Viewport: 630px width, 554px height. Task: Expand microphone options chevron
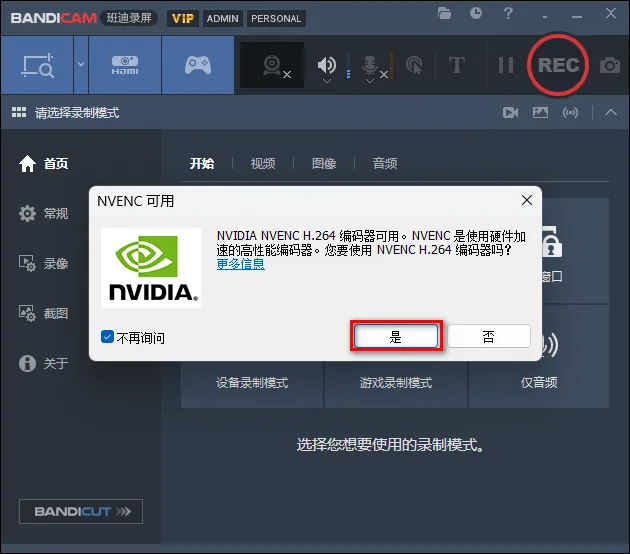click(x=370, y=81)
